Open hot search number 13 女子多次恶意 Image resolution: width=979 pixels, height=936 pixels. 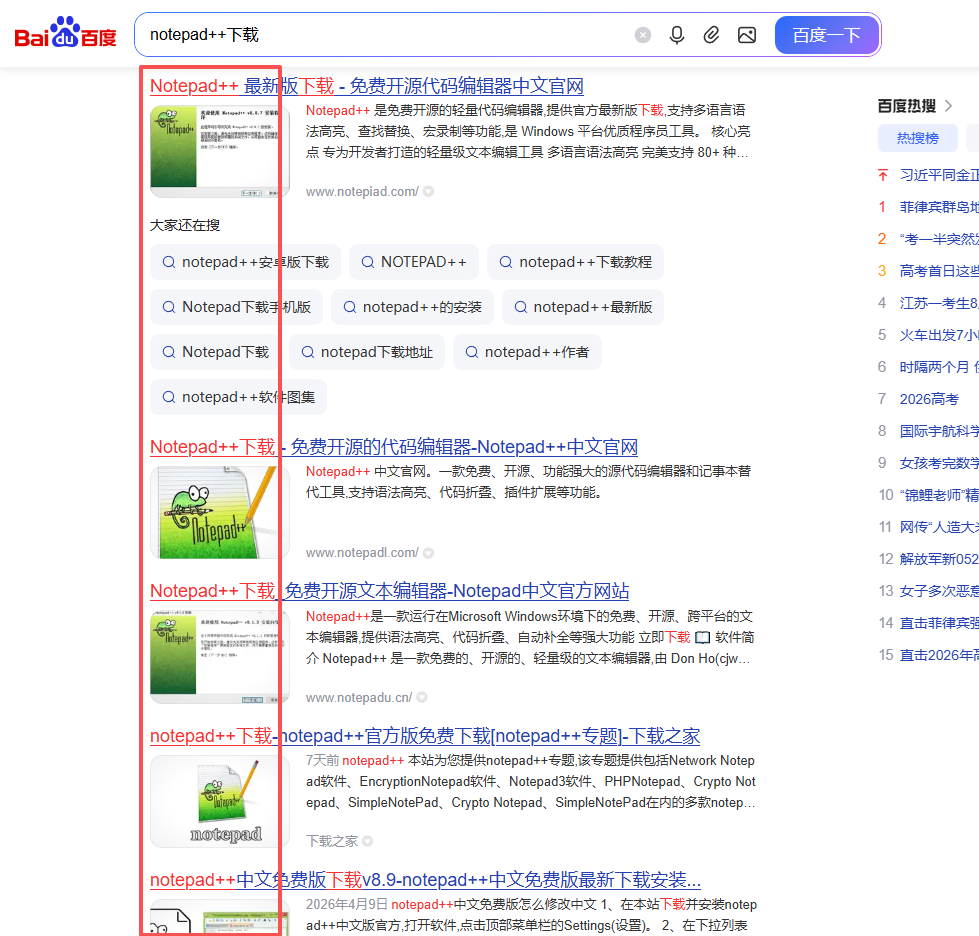coord(939,591)
